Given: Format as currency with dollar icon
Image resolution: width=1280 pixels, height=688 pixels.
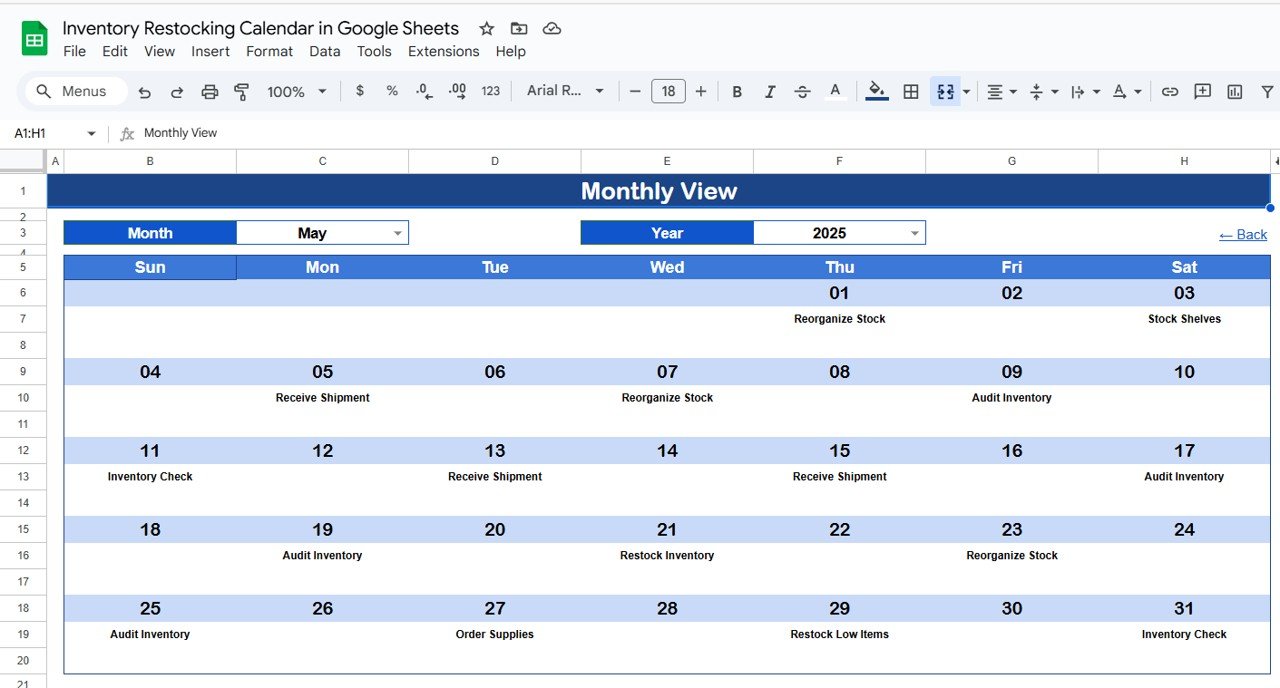Looking at the screenshot, I should pos(360,91).
